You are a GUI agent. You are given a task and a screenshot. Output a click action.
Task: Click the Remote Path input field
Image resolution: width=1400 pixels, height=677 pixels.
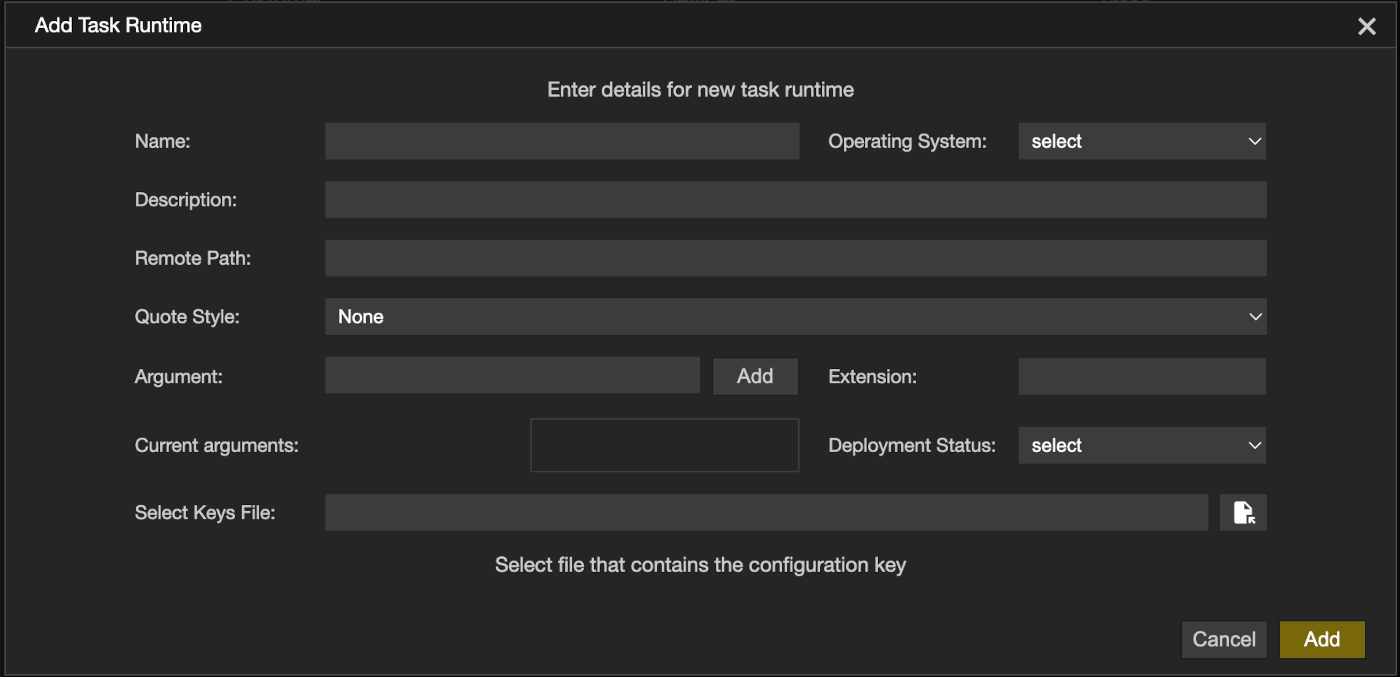click(x=796, y=258)
